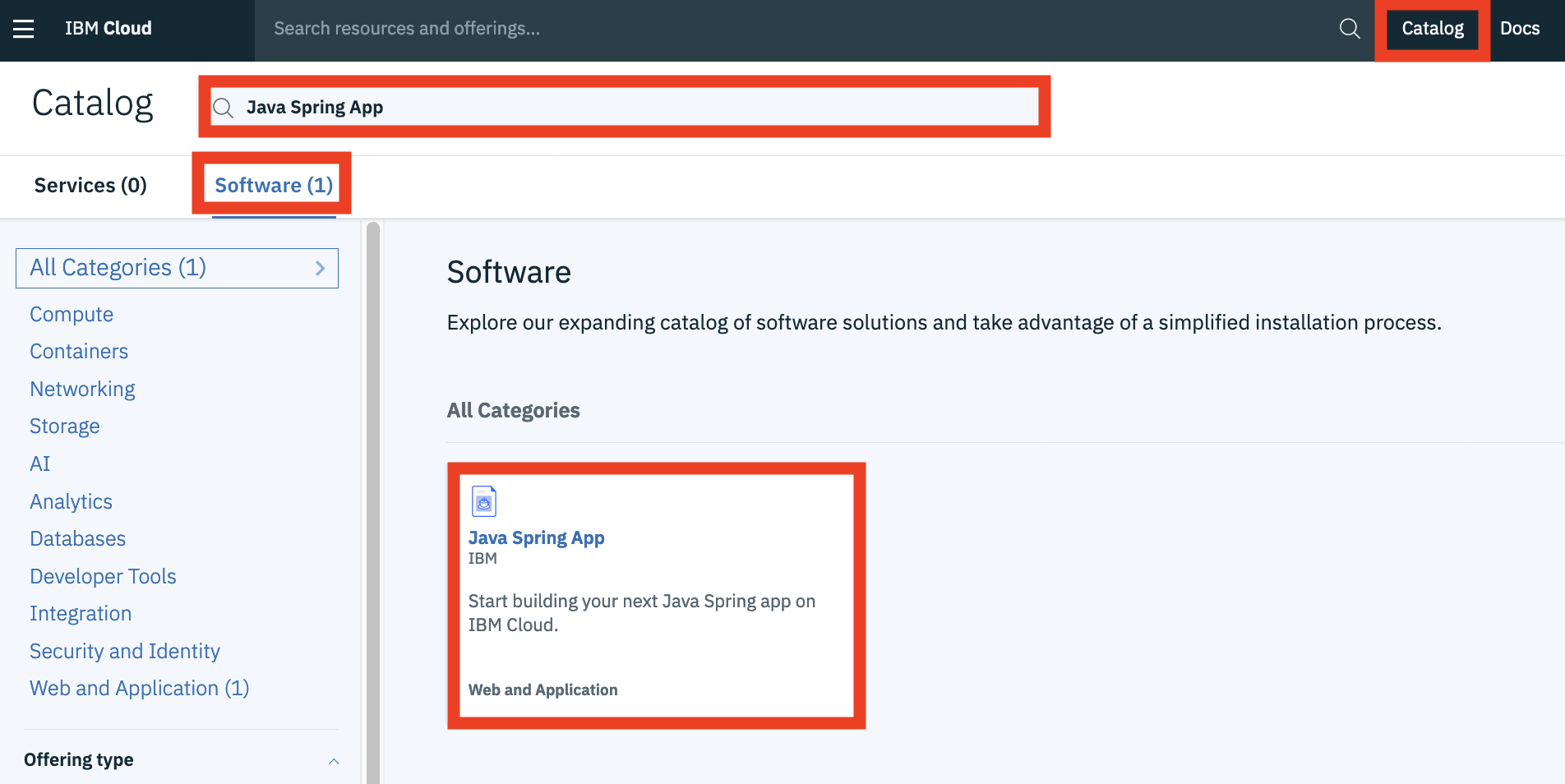Click the All Categories chevron arrow
The width and height of the screenshot is (1565, 784).
click(x=320, y=268)
